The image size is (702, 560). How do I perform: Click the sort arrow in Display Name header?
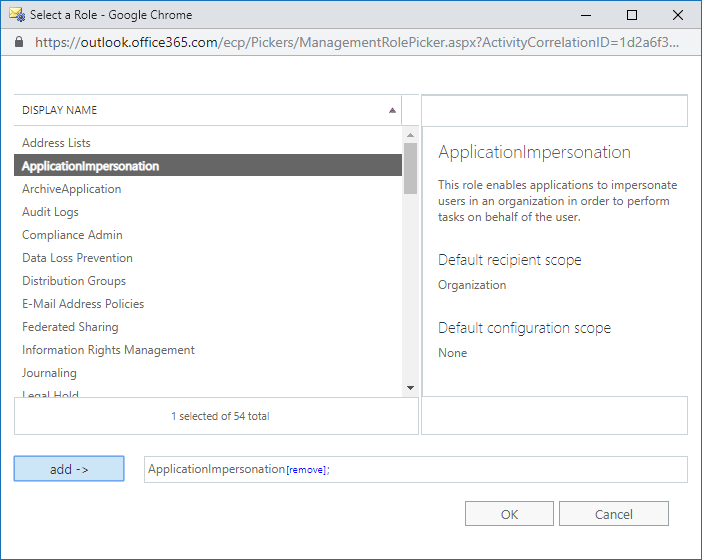[392, 111]
